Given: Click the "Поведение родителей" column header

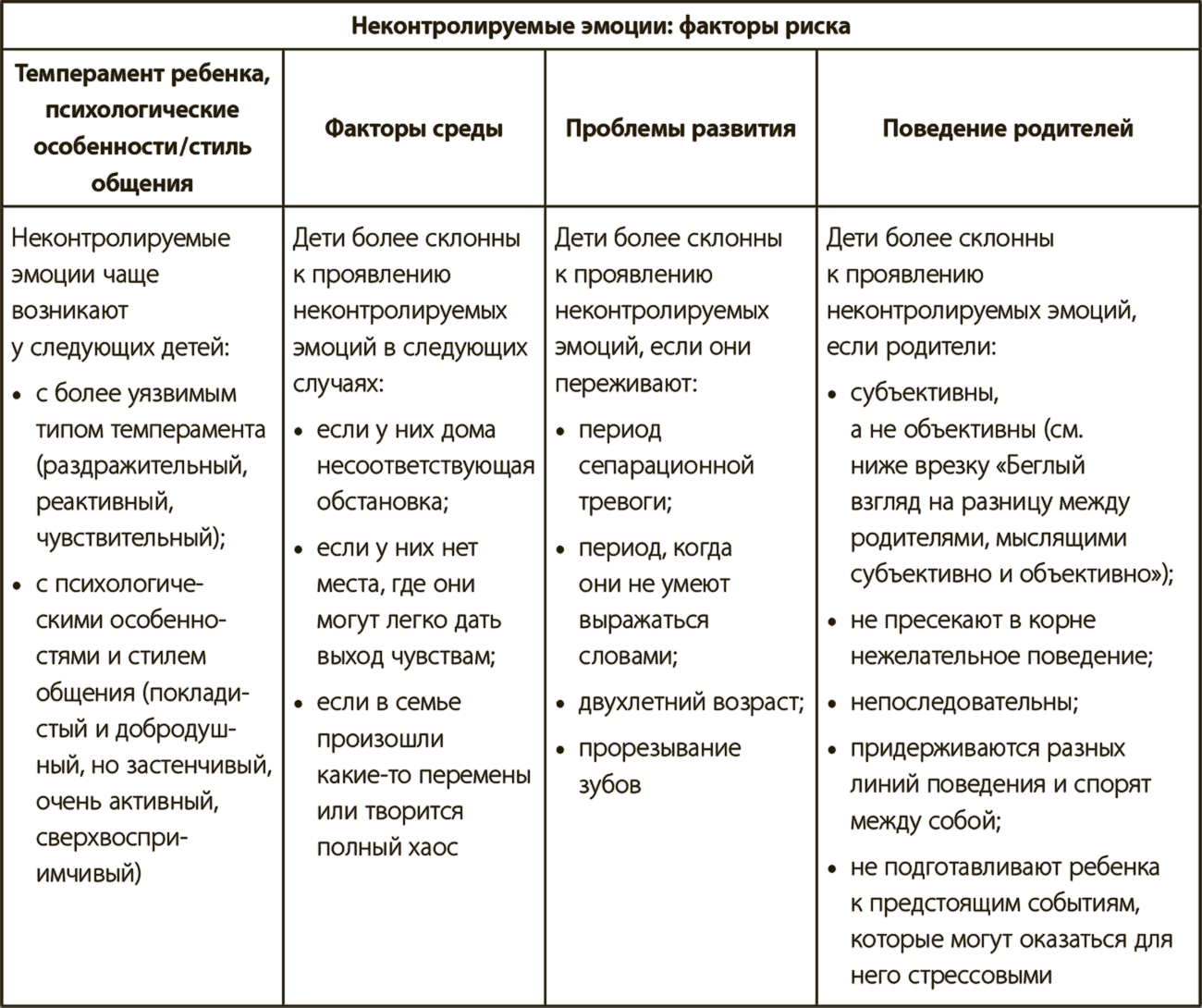Looking at the screenshot, I should point(1007,129).
